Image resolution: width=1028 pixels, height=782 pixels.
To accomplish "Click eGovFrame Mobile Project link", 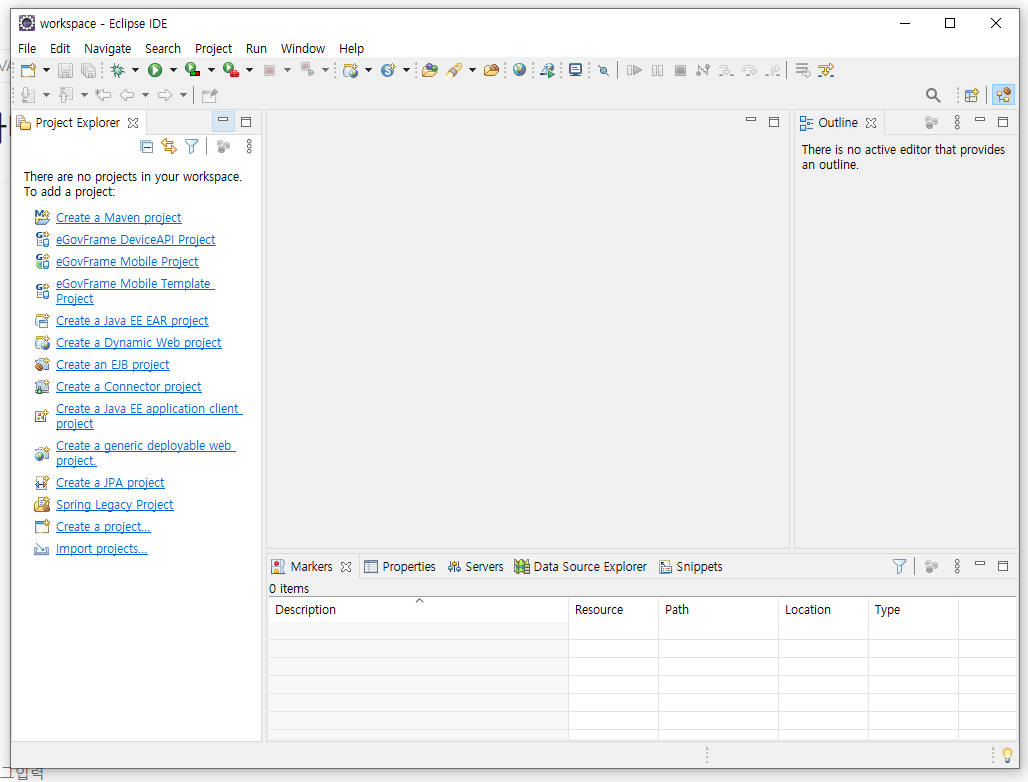I will click(x=127, y=262).
